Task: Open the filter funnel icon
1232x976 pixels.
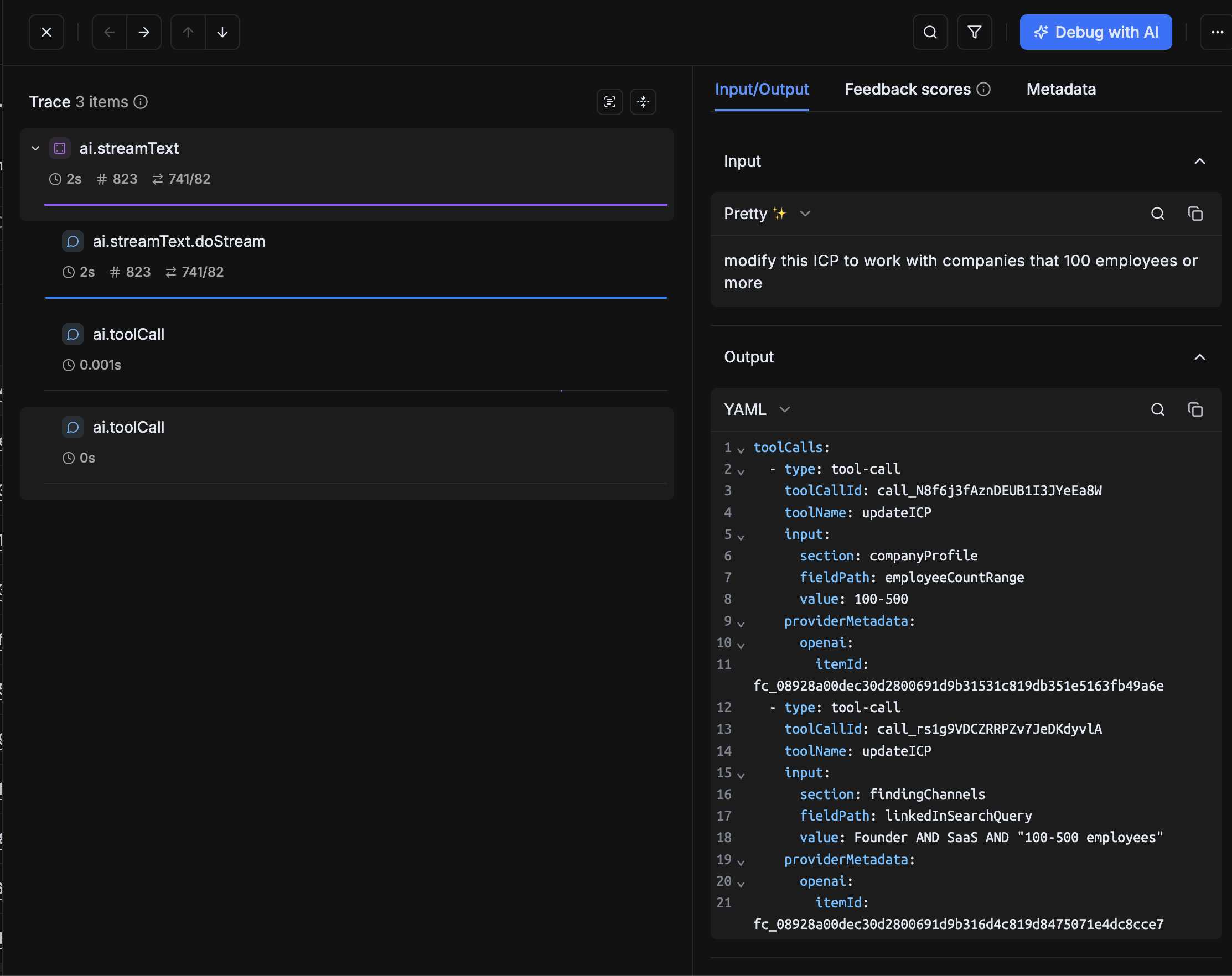Action: point(974,32)
